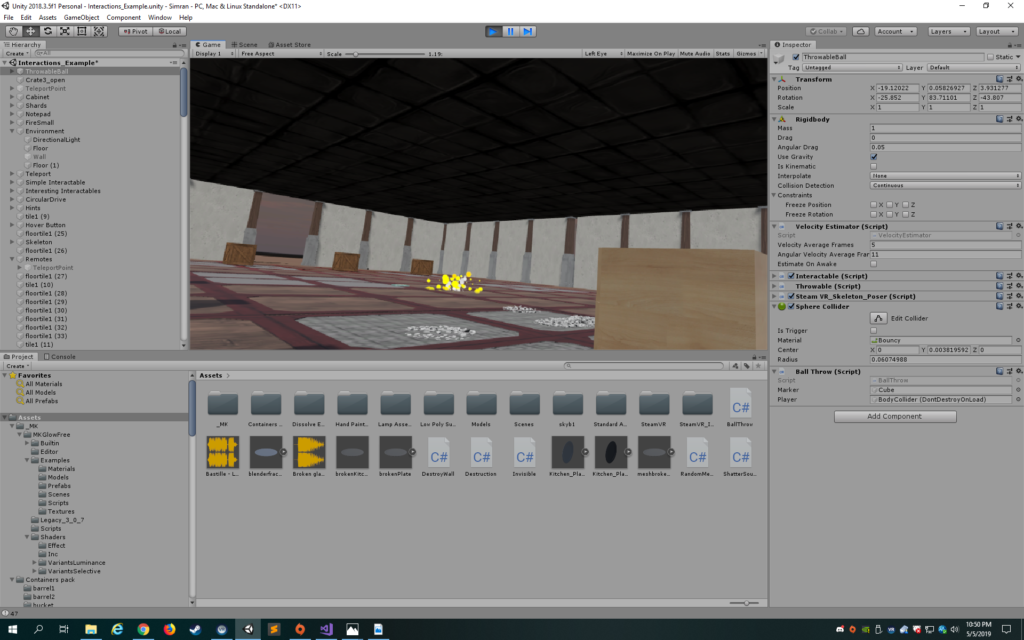The image size is (1024, 640).
Task: Toggle Mute Audio button
Action: 694,54
